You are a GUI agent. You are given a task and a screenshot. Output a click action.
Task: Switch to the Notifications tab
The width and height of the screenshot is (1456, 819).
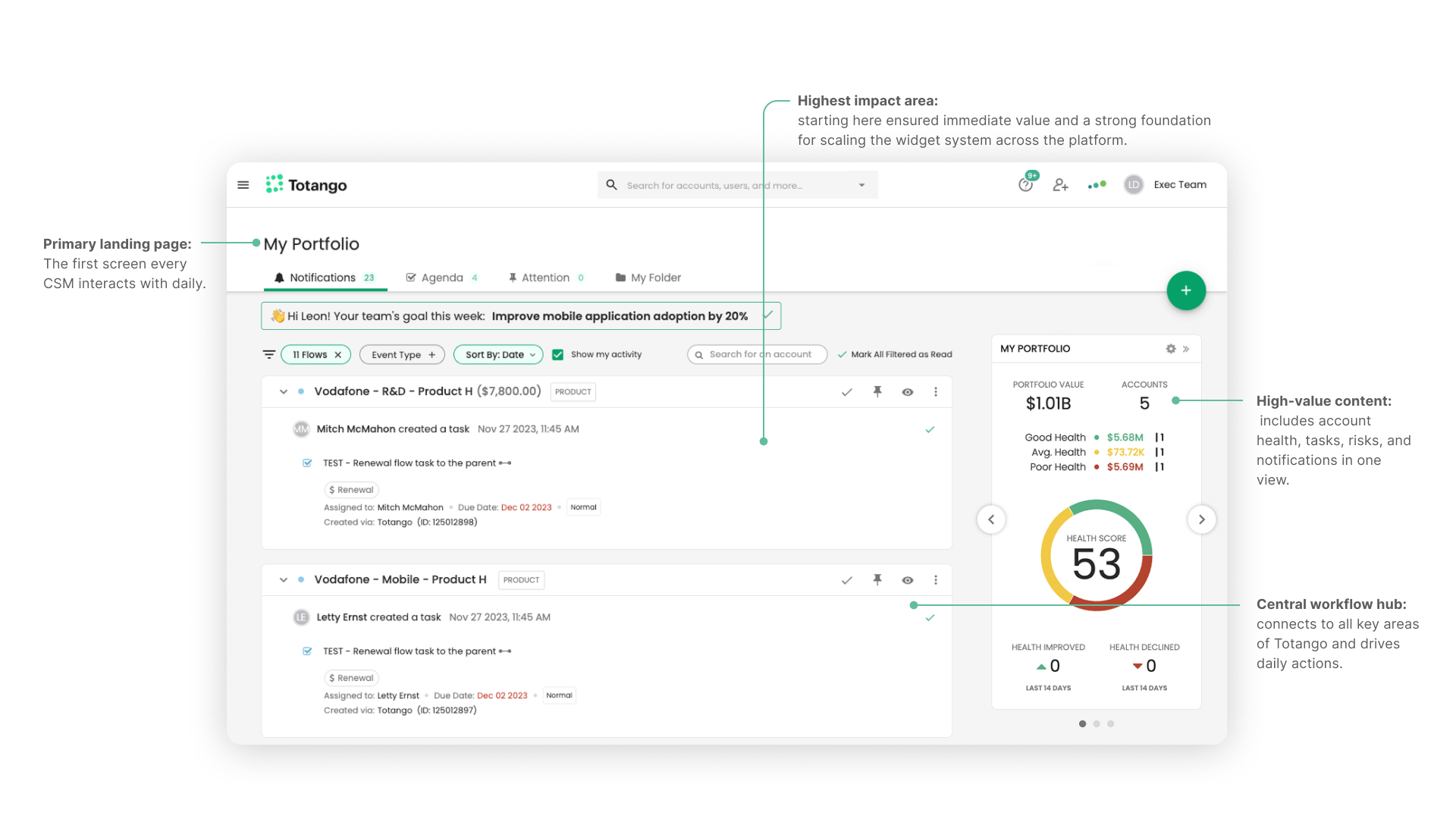325,278
